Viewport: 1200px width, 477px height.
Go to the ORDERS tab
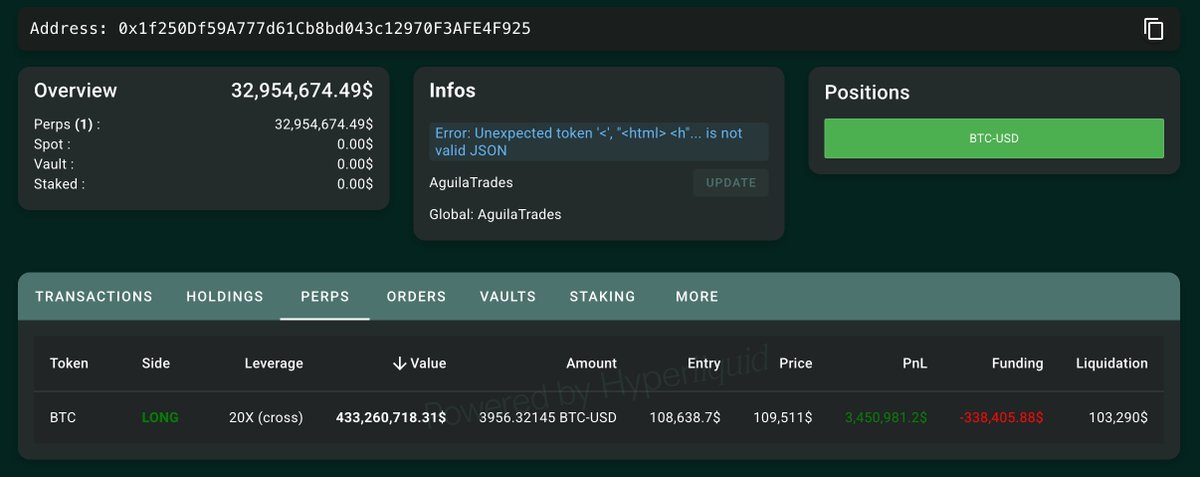pyautogui.click(x=416, y=296)
